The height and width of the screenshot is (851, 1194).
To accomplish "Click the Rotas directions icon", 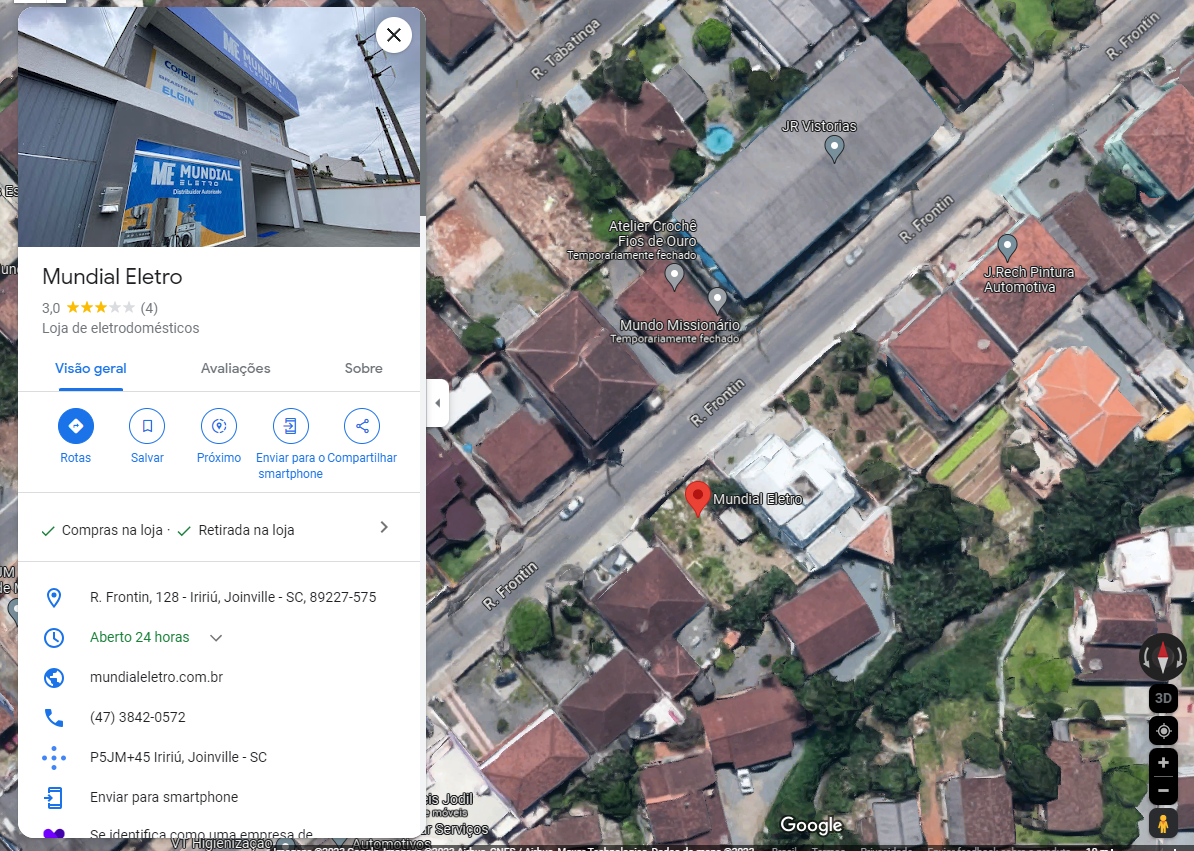I will coord(76,426).
